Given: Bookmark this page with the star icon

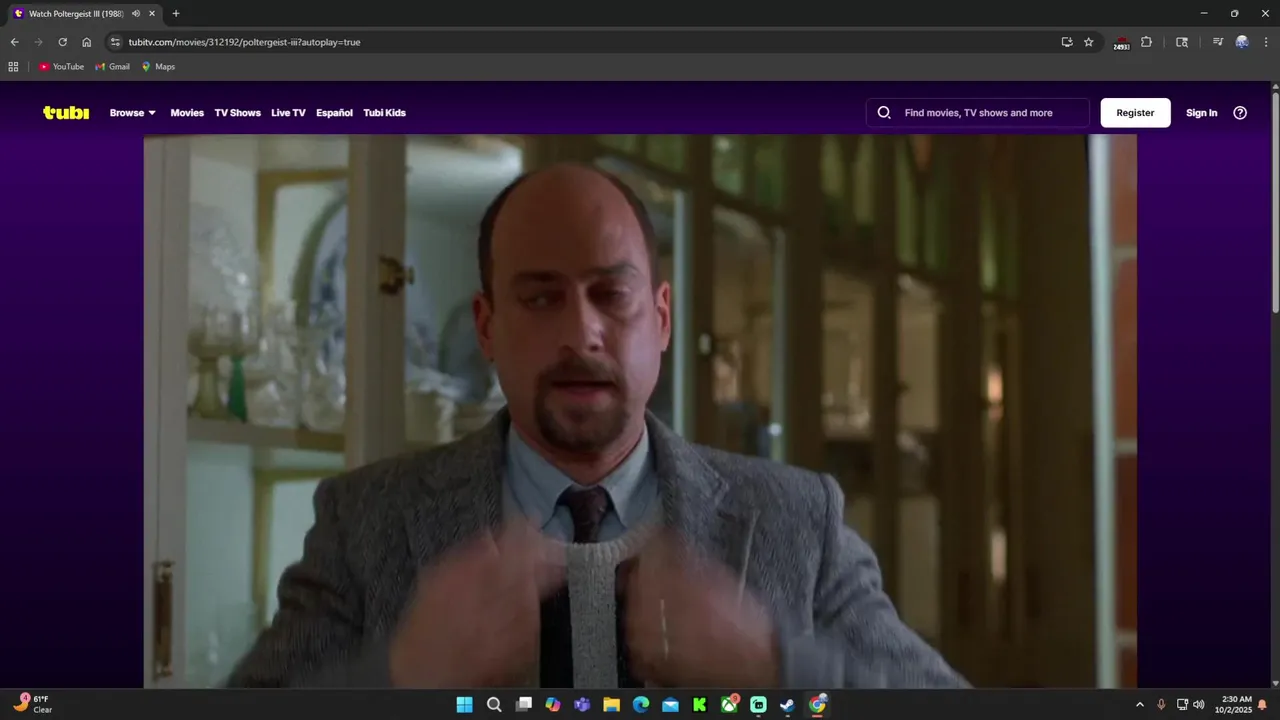Looking at the screenshot, I should point(1089,42).
